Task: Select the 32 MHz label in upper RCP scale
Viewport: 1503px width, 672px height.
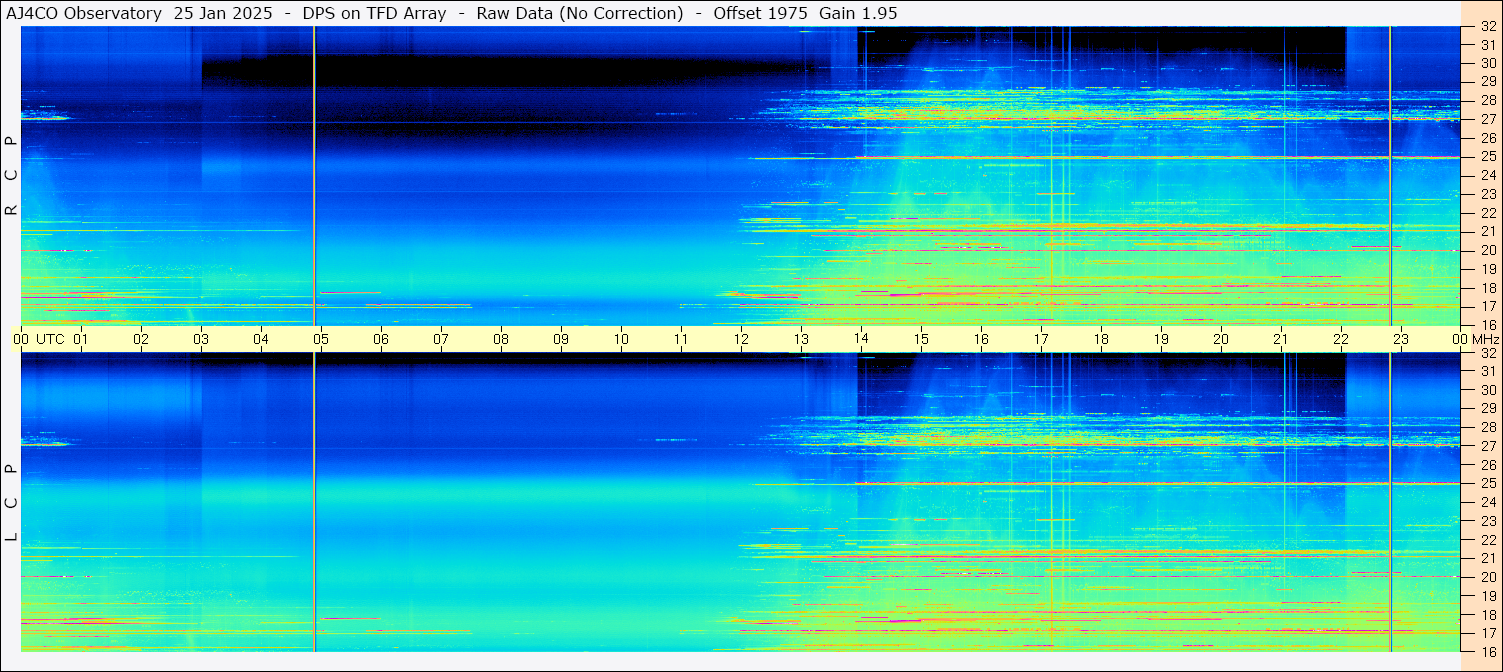Action: (1487, 28)
